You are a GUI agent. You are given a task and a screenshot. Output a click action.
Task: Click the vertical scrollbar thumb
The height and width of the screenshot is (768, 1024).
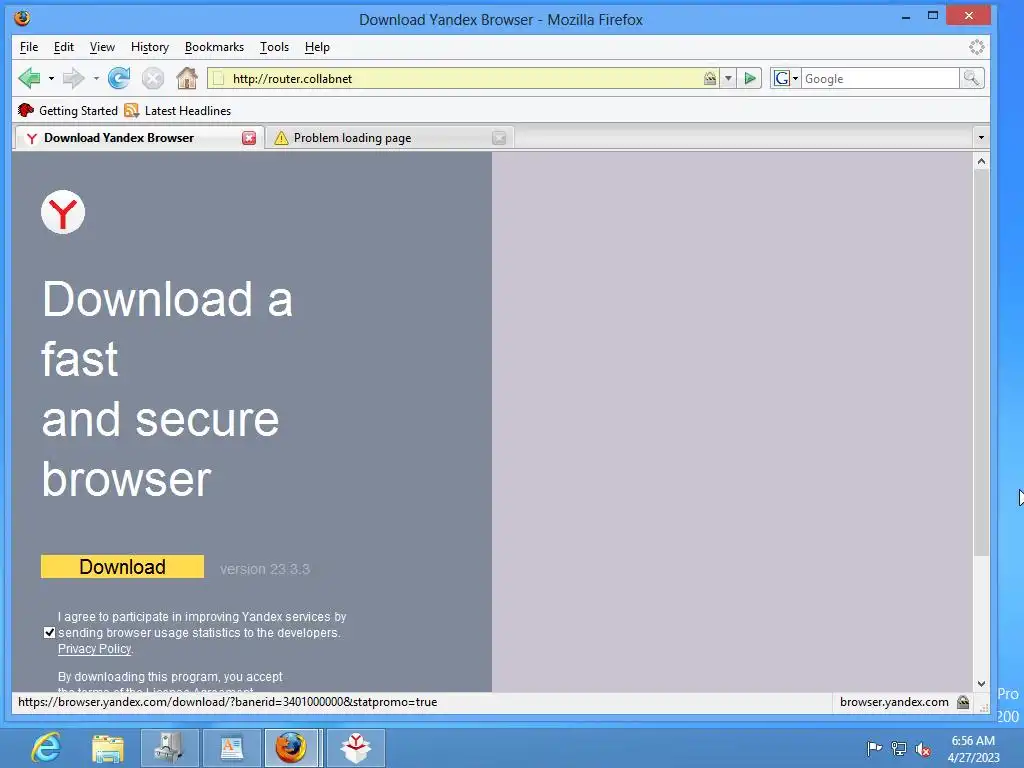[981, 362]
